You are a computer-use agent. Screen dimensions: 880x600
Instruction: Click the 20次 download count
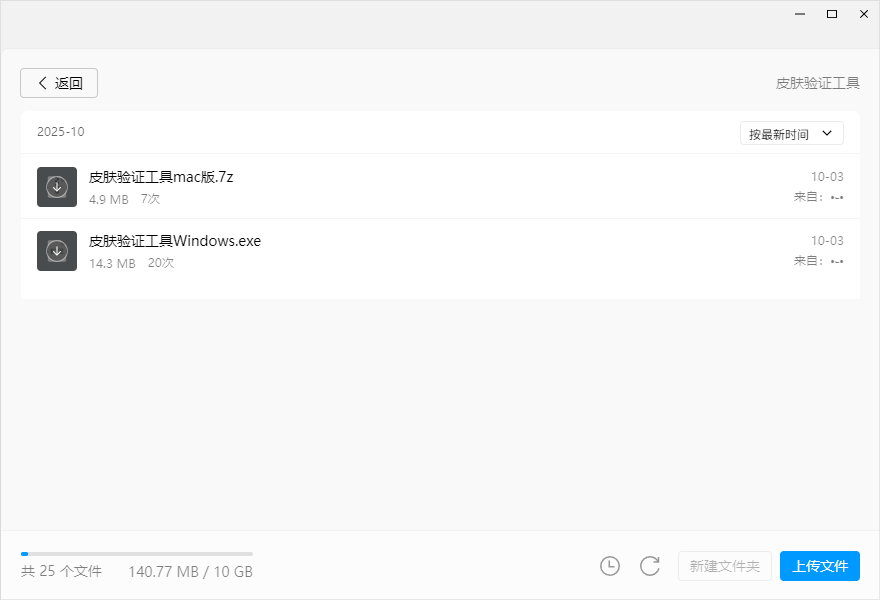tap(161, 263)
